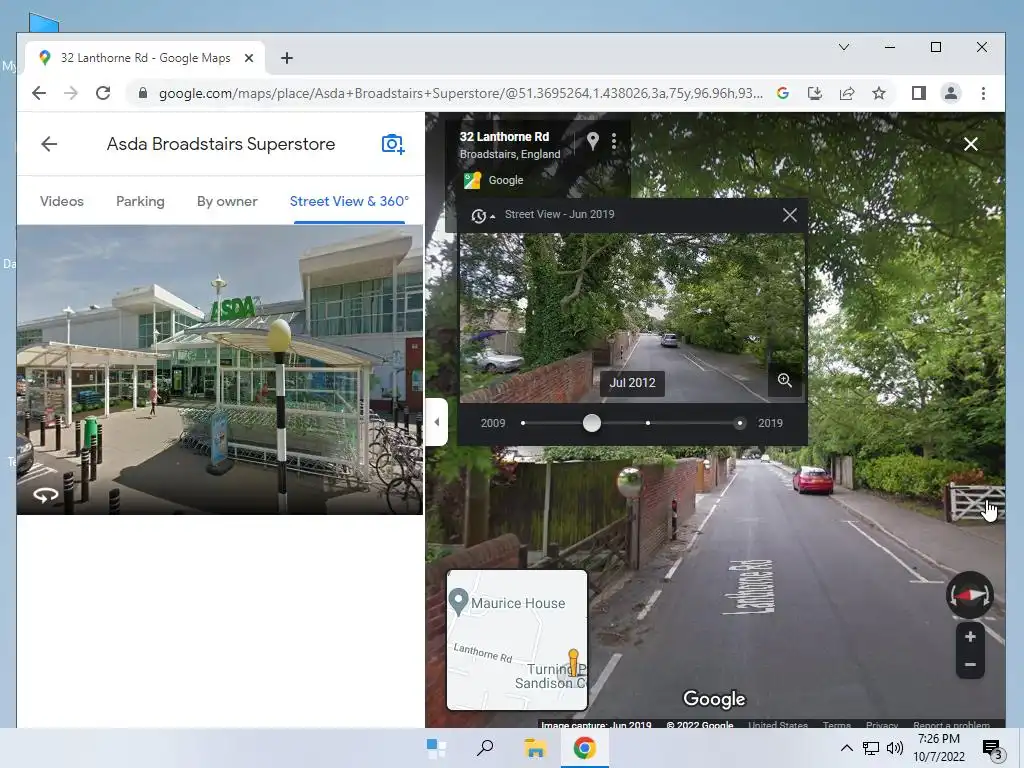Close the Street View time machine panel

(790, 215)
